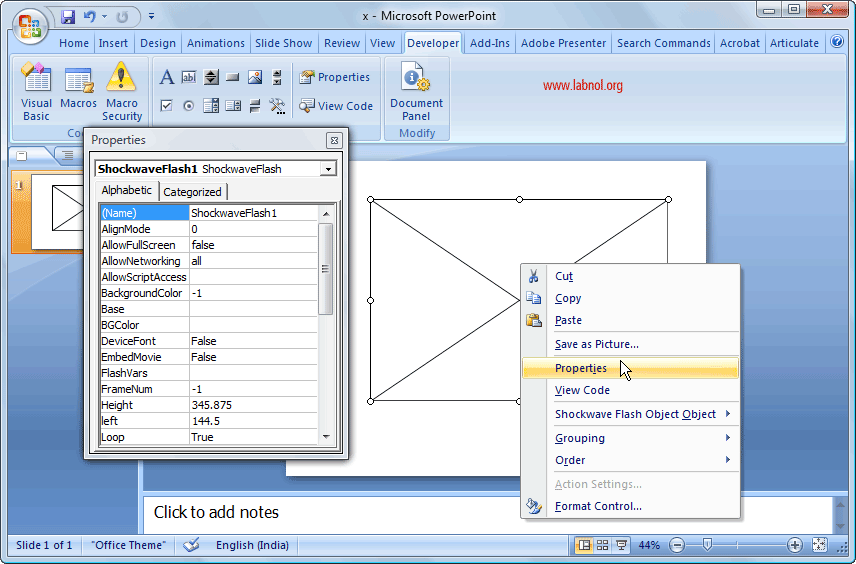
Task: Open Macro Security settings
Action: click(122, 91)
